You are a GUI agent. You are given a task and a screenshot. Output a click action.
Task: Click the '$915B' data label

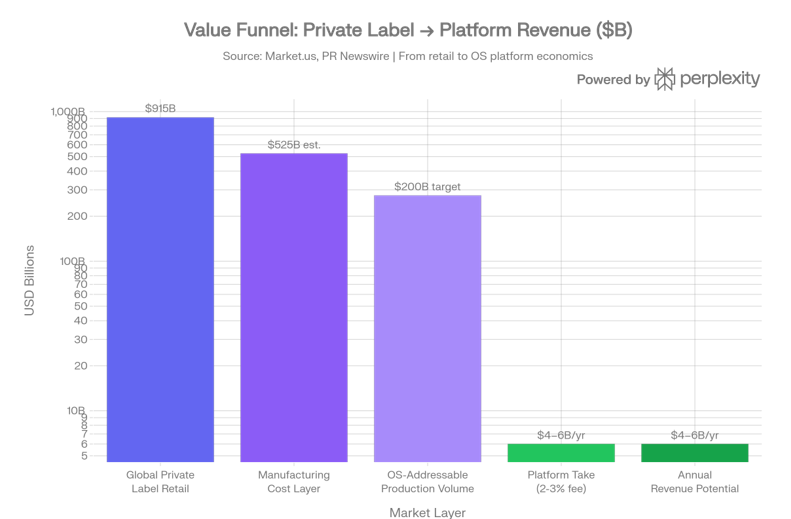tap(160, 108)
